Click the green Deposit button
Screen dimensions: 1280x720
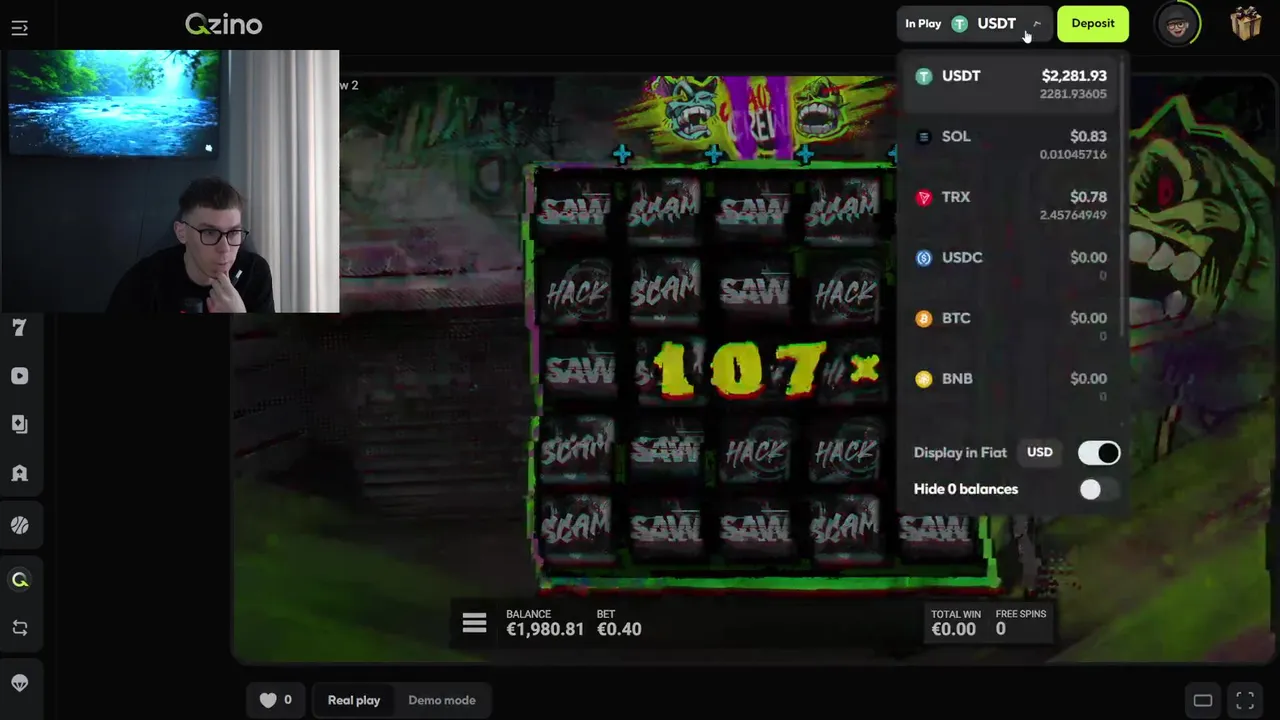(x=1093, y=24)
